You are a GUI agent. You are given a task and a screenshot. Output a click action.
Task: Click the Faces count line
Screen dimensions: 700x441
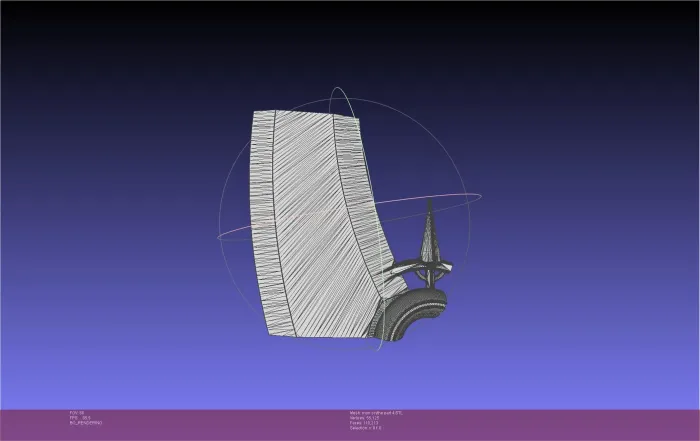[364, 423]
